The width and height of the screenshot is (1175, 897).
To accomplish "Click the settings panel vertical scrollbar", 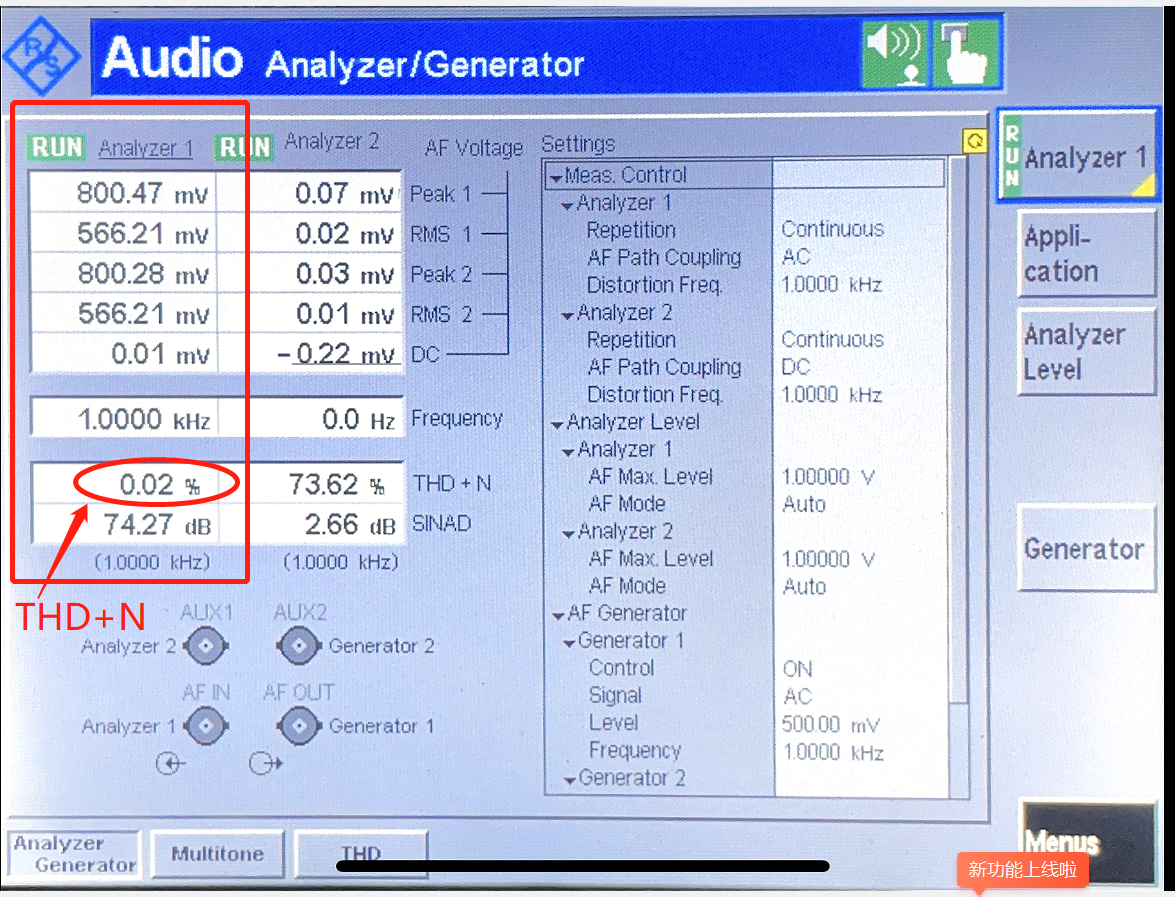I will [x=958, y=477].
